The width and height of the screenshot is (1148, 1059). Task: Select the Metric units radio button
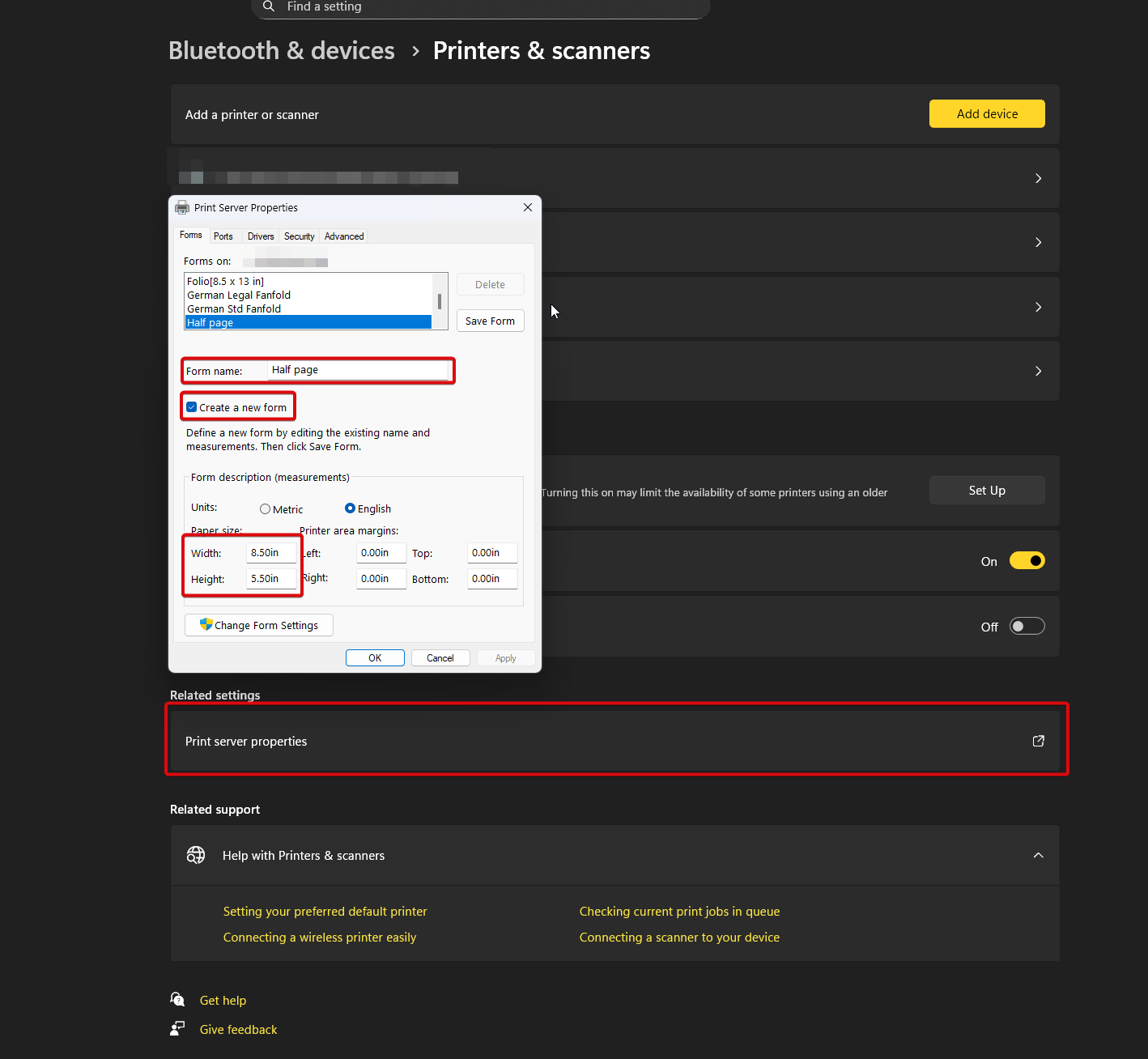pos(265,509)
